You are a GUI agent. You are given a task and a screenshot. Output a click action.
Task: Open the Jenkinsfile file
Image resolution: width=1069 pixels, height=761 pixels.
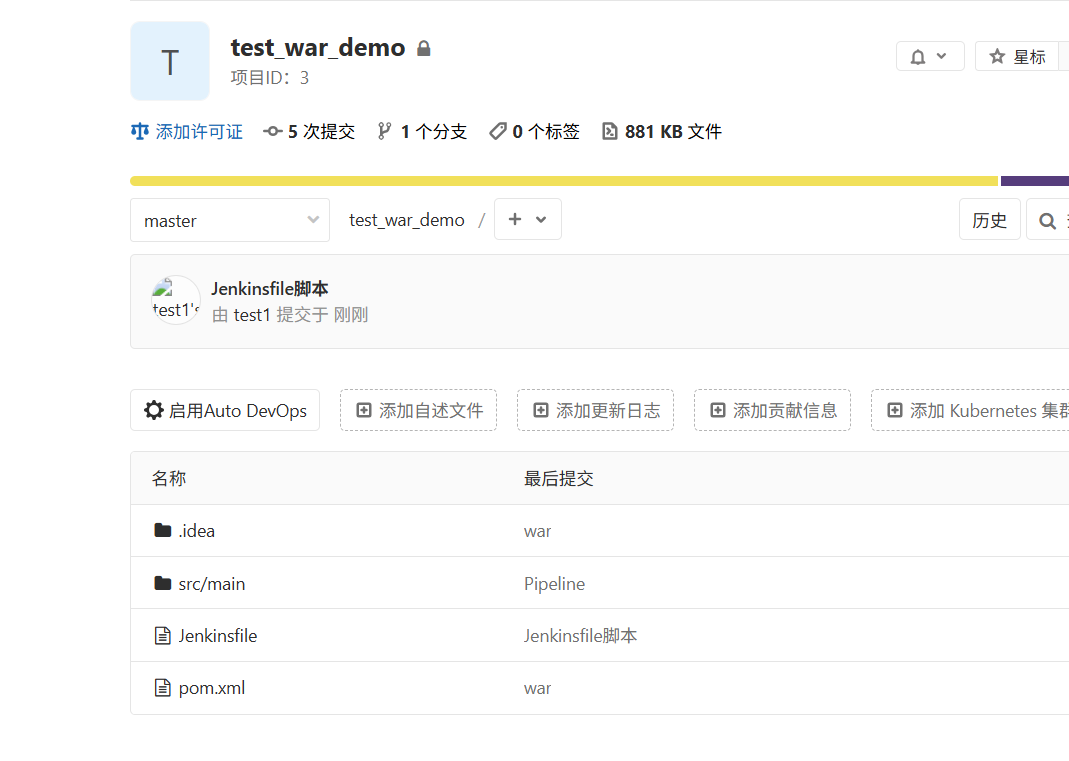click(217, 636)
